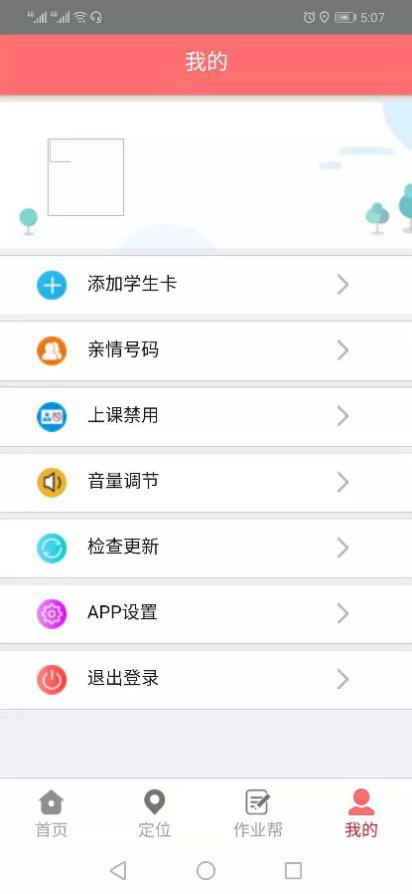Open the 上课禁用 menu entry
The image size is (412, 894).
(206, 417)
